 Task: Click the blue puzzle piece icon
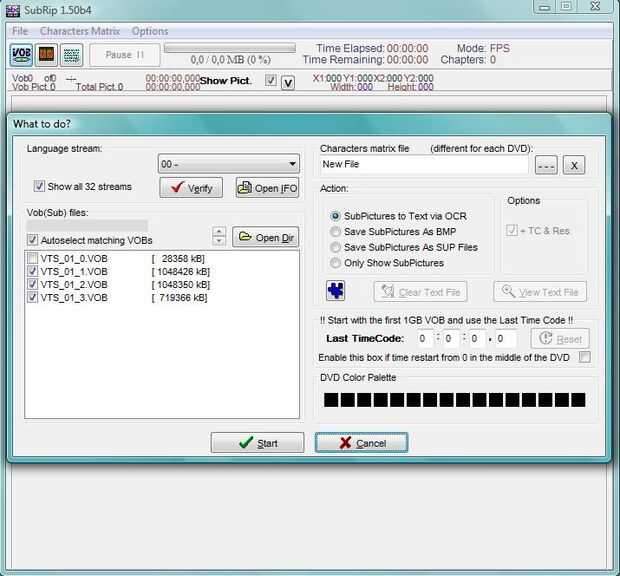[335, 291]
